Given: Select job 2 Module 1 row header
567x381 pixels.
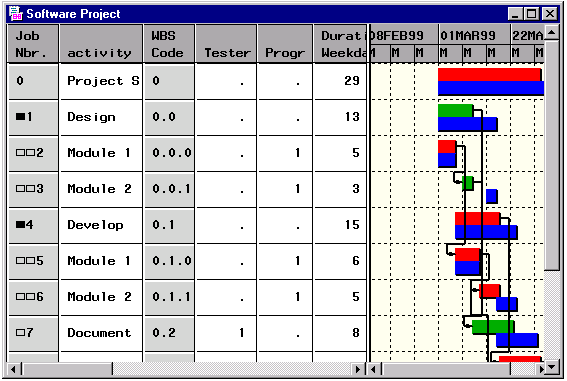Looking at the screenshot, I should point(33,153).
